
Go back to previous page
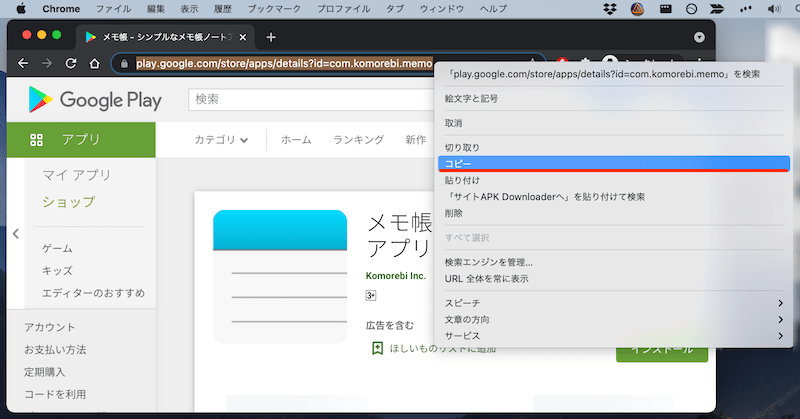click(22, 63)
